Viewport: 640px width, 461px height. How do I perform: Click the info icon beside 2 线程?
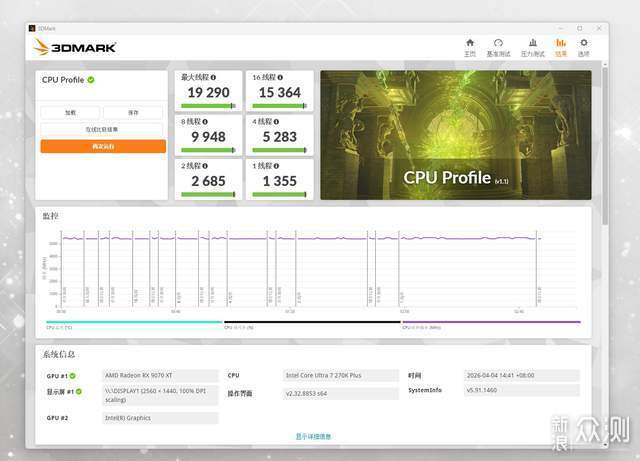point(205,166)
